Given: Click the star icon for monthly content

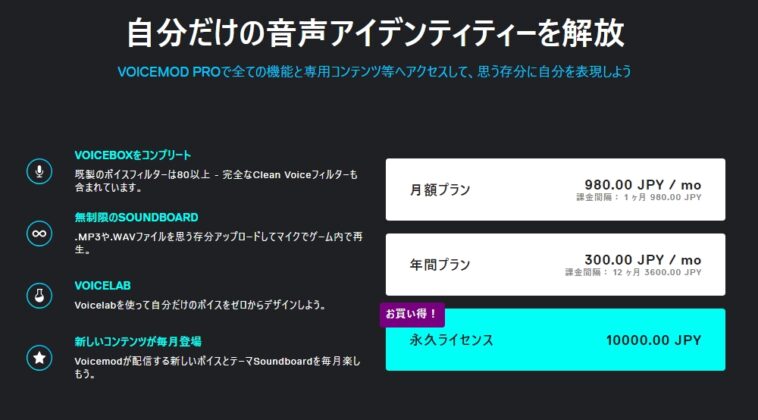Looking at the screenshot, I should coord(39,358).
